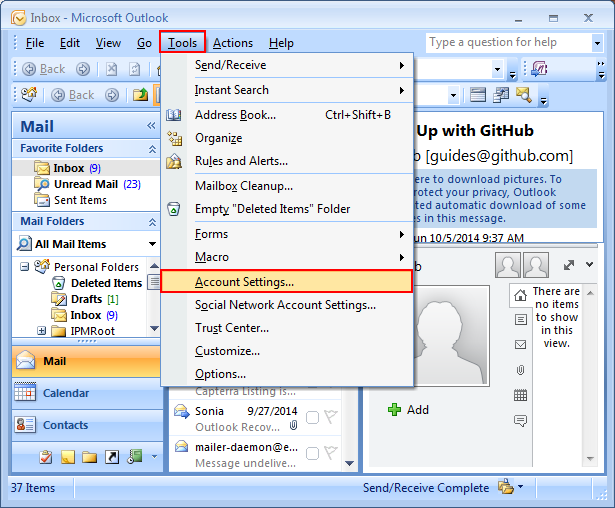Viewport: 615px width, 508px height.
Task: Expand the IPMRoot folder
Action: [42, 331]
